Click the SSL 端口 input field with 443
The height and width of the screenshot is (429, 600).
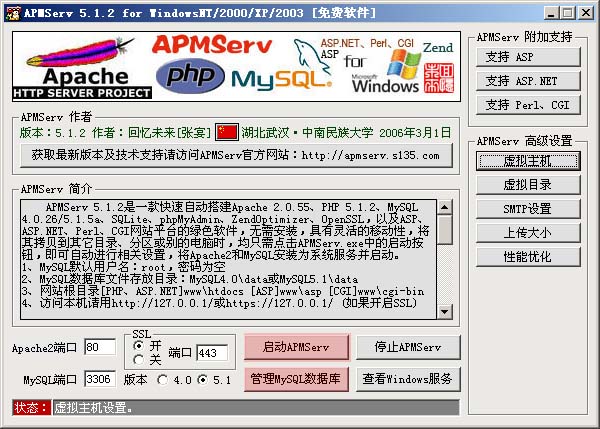[212, 353]
